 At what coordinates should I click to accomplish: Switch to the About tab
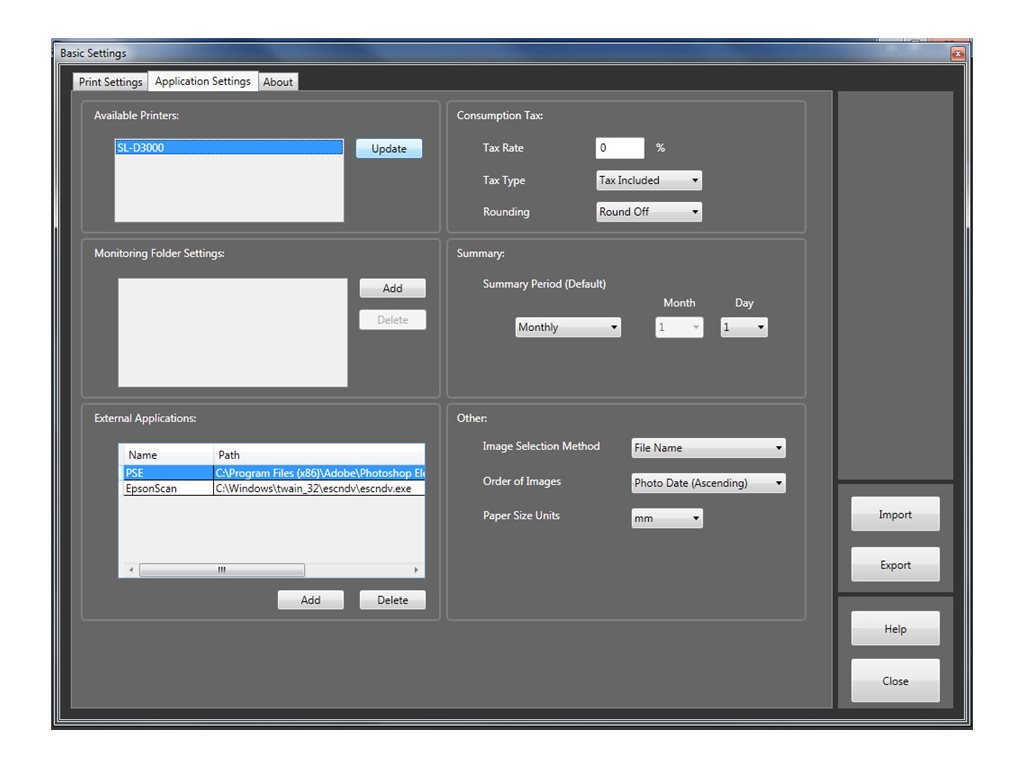[x=278, y=81]
